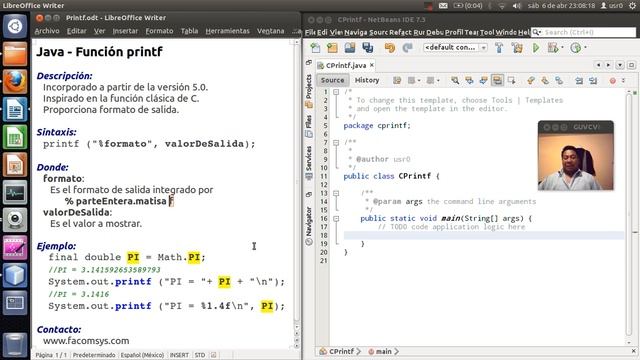The width and height of the screenshot is (640, 360).
Task: Click the date and time indicator in the top panel
Action: [561, 6]
